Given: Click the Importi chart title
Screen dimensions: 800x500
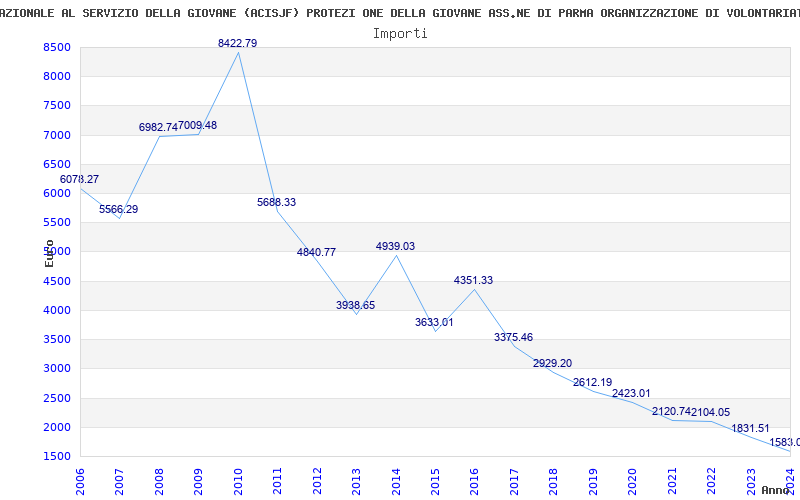Looking at the screenshot, I should [400, 34].
